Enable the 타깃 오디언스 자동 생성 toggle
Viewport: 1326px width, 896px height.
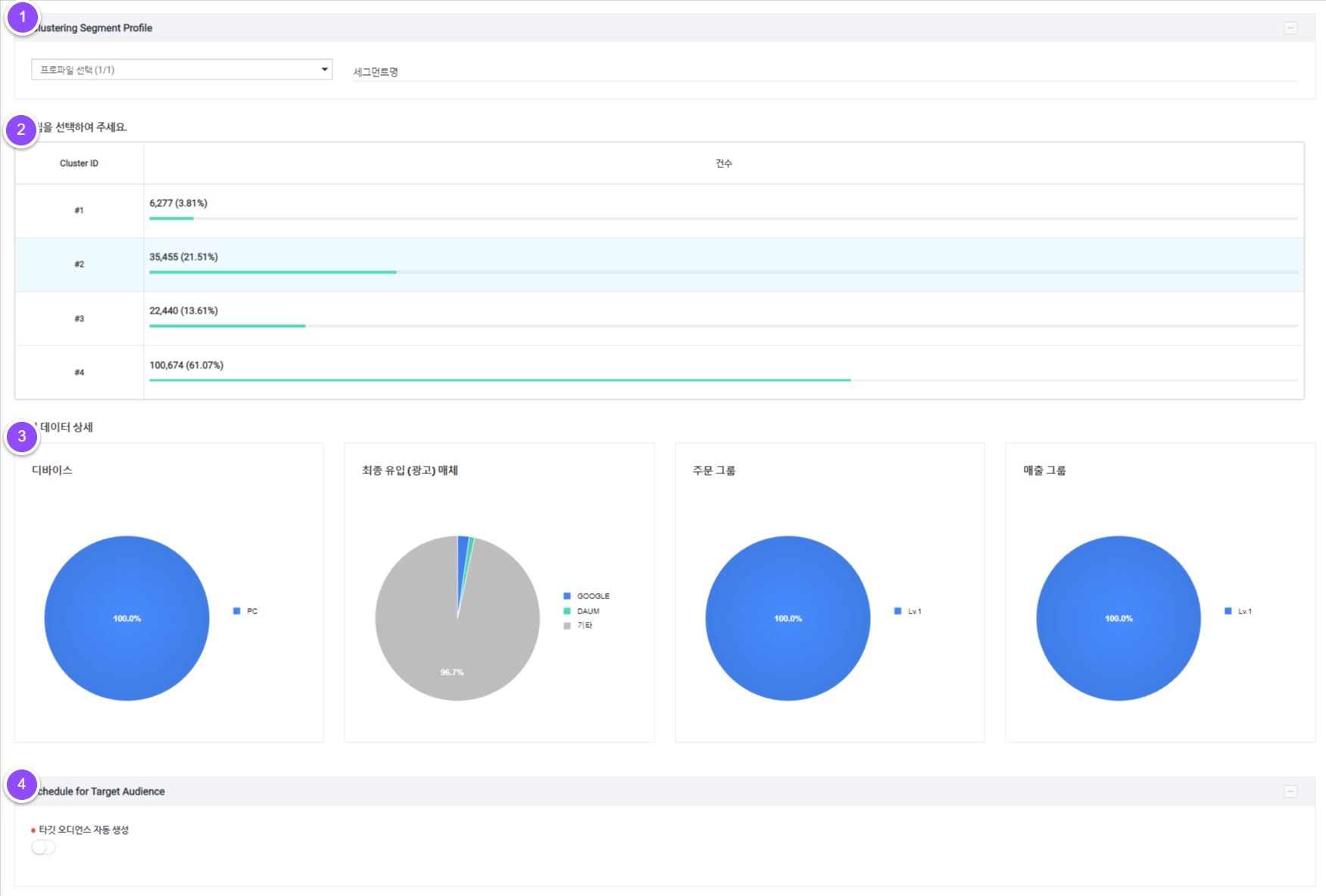click(x=43, y=848)
